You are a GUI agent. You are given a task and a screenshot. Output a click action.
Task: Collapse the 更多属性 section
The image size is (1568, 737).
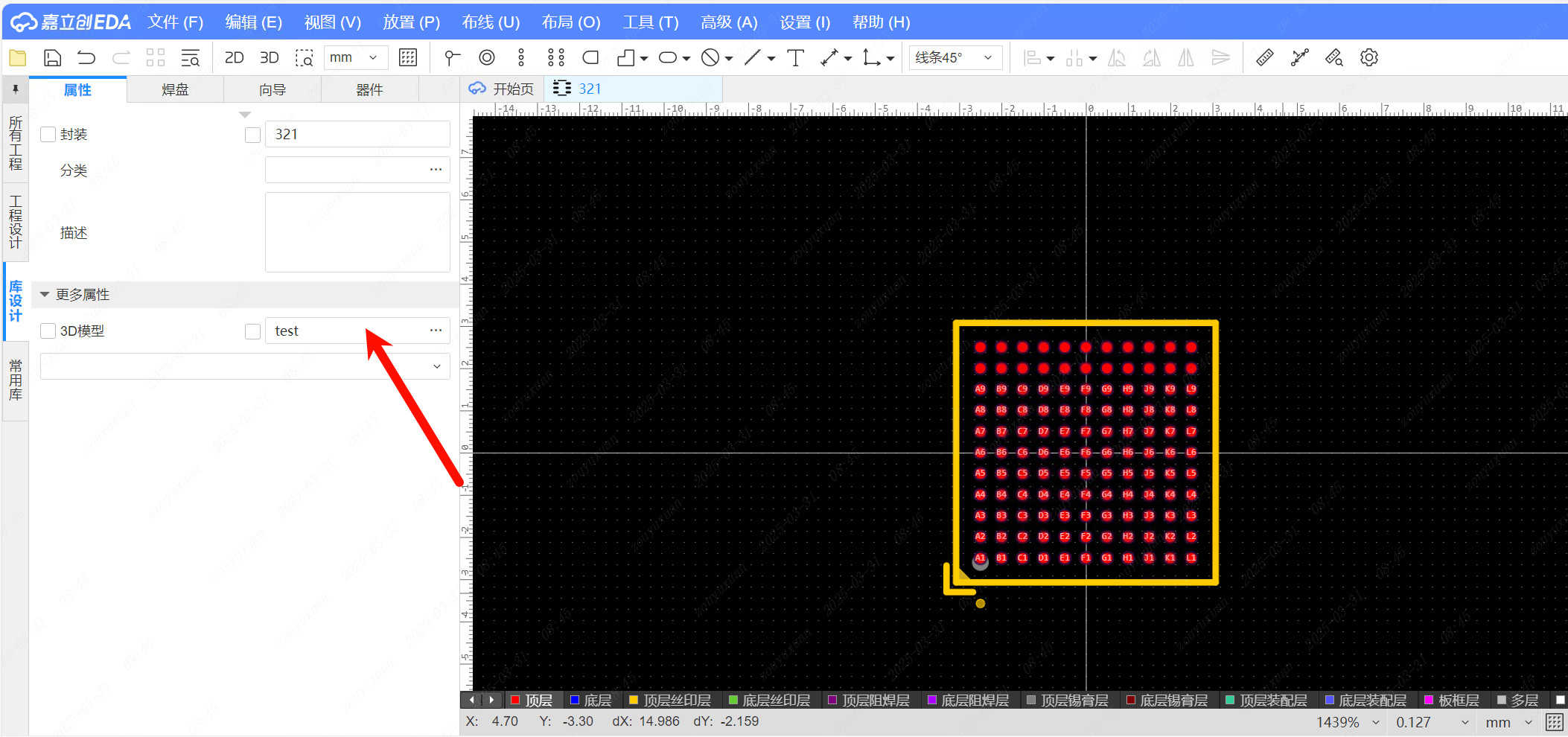click(x=45, y=295)
